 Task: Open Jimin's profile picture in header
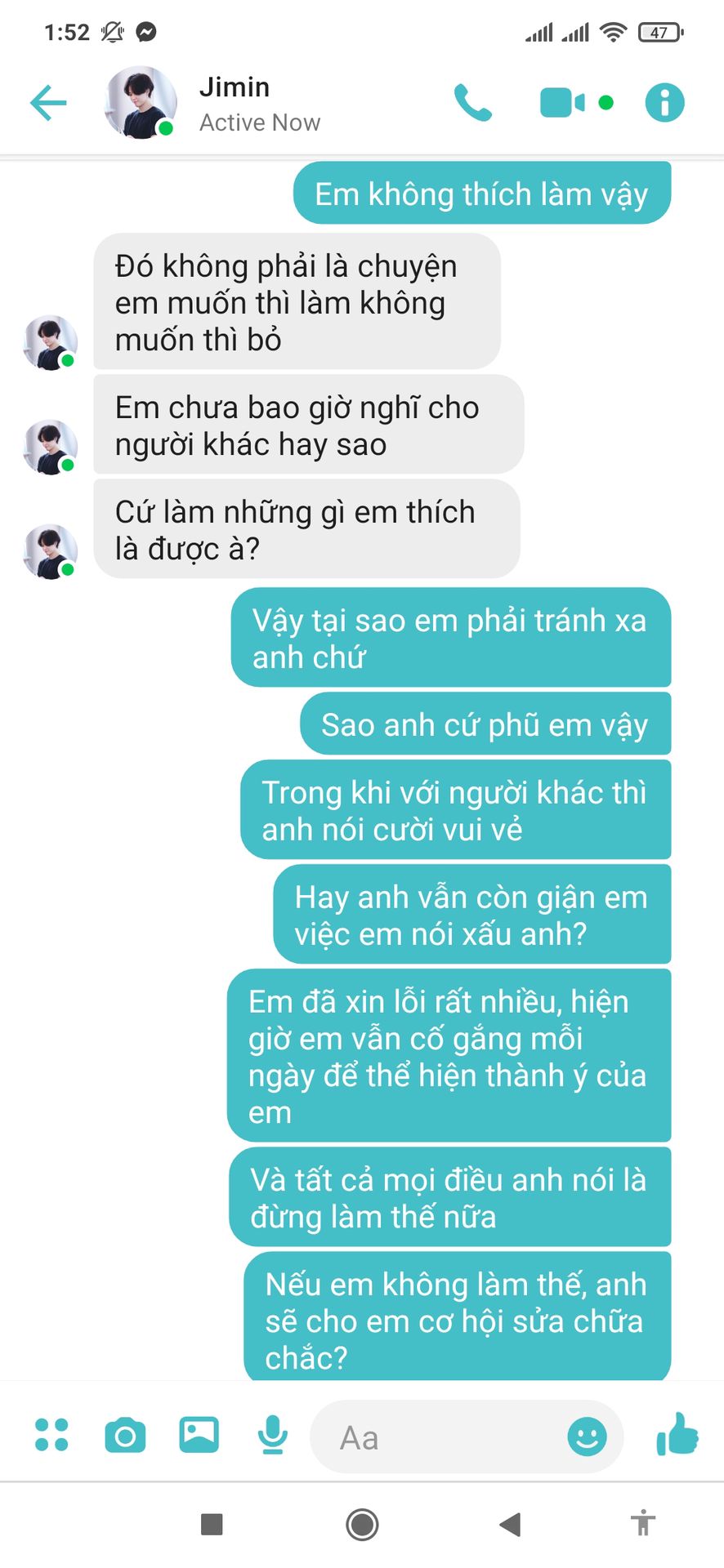point(141,103)
